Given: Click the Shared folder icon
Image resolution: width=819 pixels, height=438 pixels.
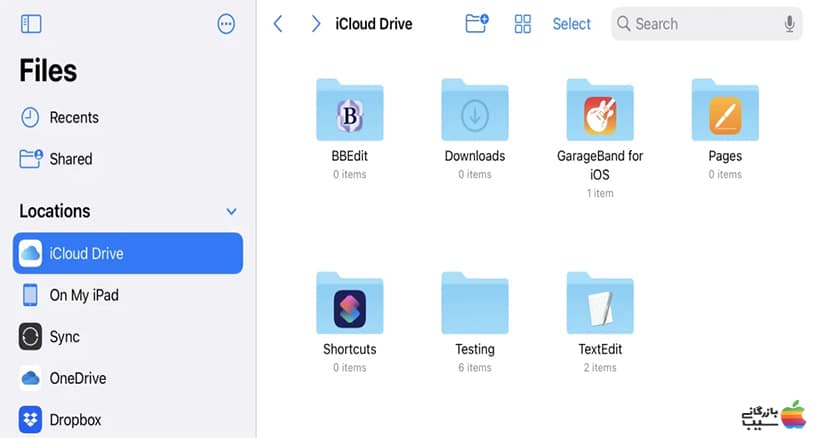Looking at the screenshot, I should click(x=31, y=159).
